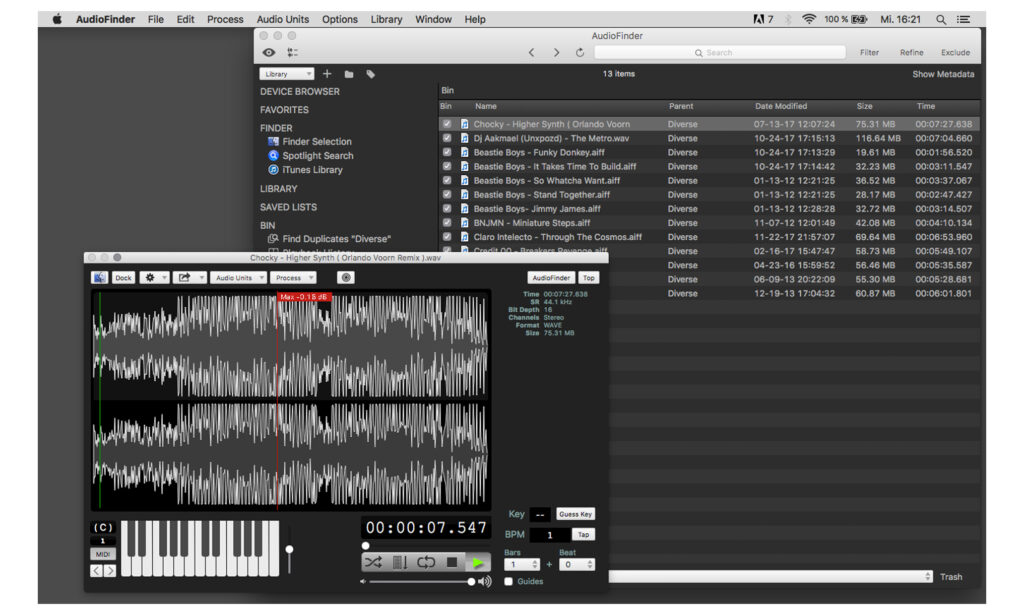Uncheck Bin checkbox for Miniature Steps.aiff
1024x614 pixels.
(x=447, y=223)
